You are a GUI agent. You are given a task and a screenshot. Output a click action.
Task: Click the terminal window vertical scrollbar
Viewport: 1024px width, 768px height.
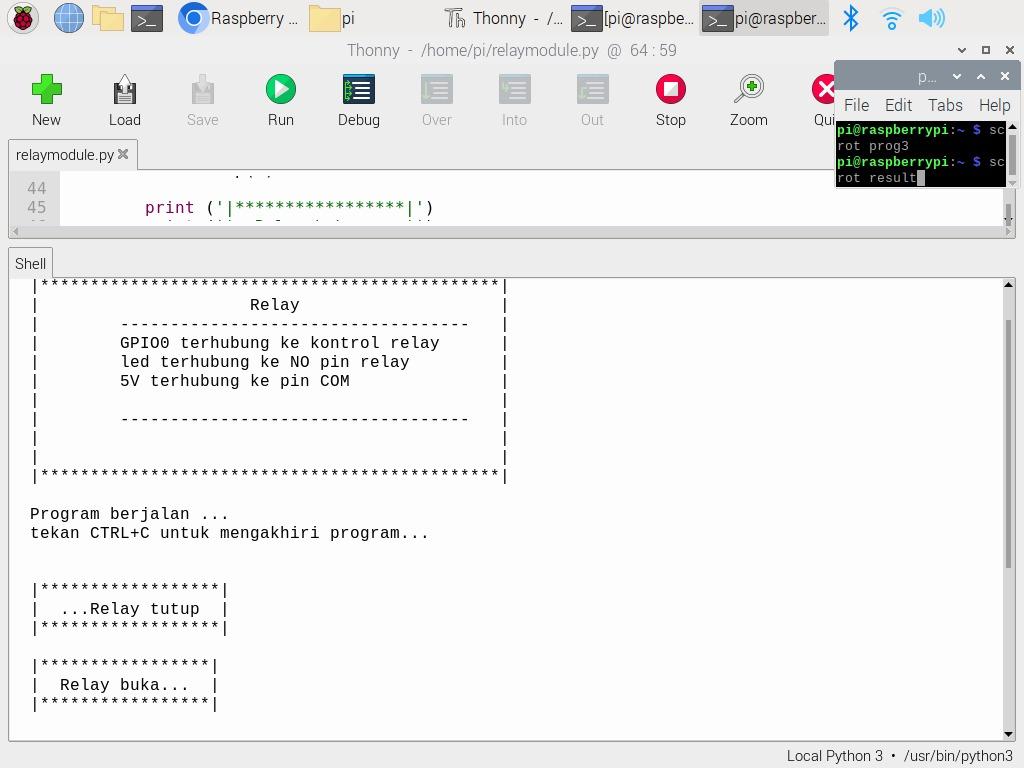pos(1012,153)
